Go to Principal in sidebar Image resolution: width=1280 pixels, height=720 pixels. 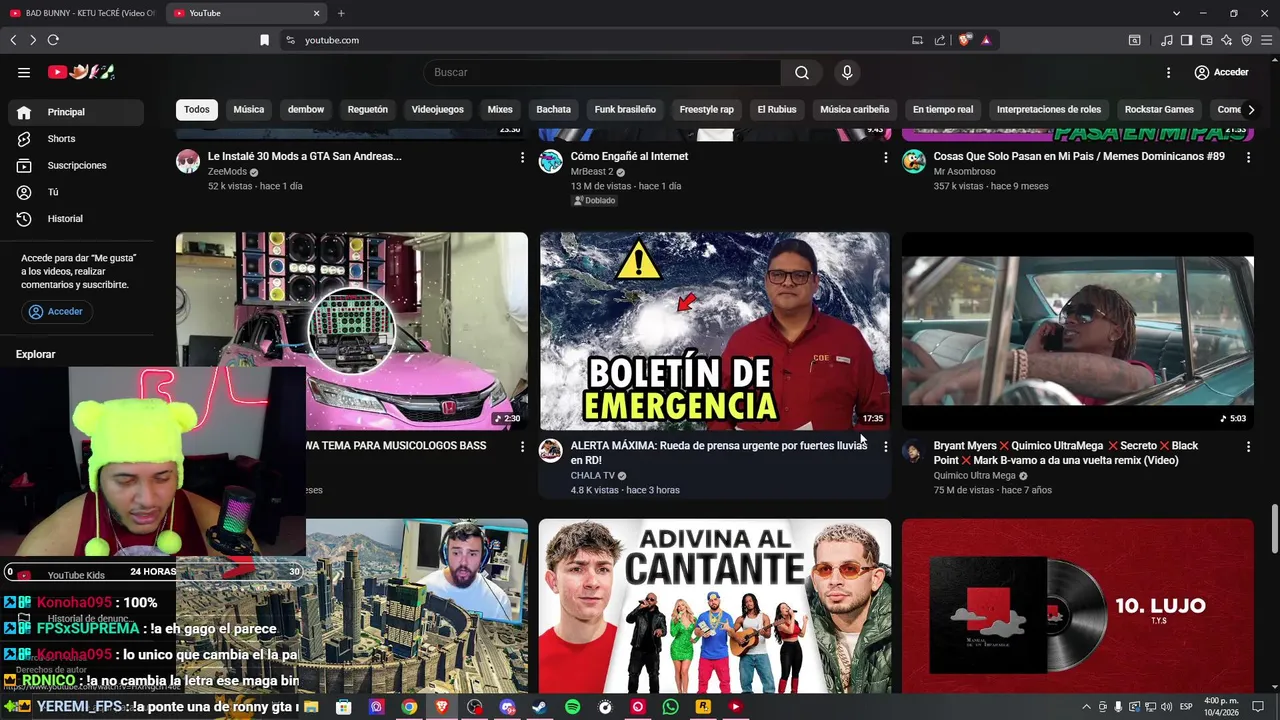coord(76,112)
